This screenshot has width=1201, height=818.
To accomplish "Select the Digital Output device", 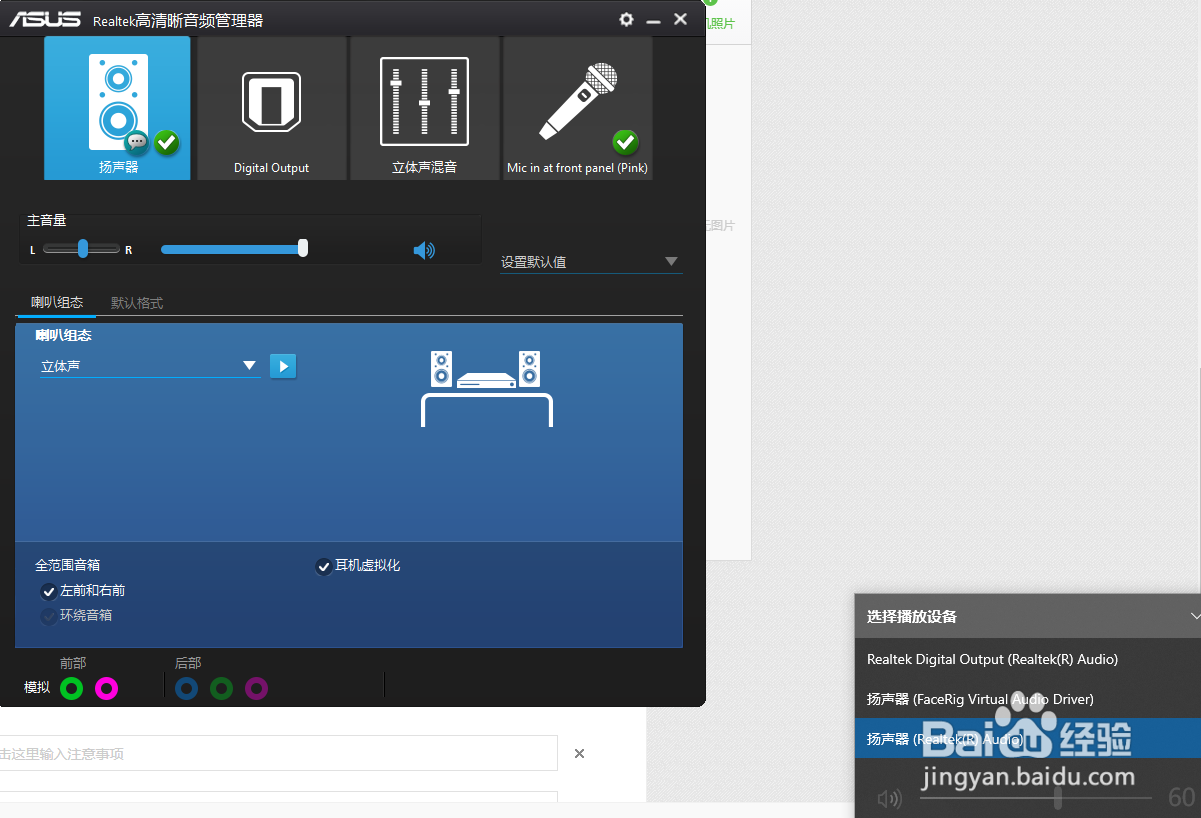I will click(x=272, y=108).
